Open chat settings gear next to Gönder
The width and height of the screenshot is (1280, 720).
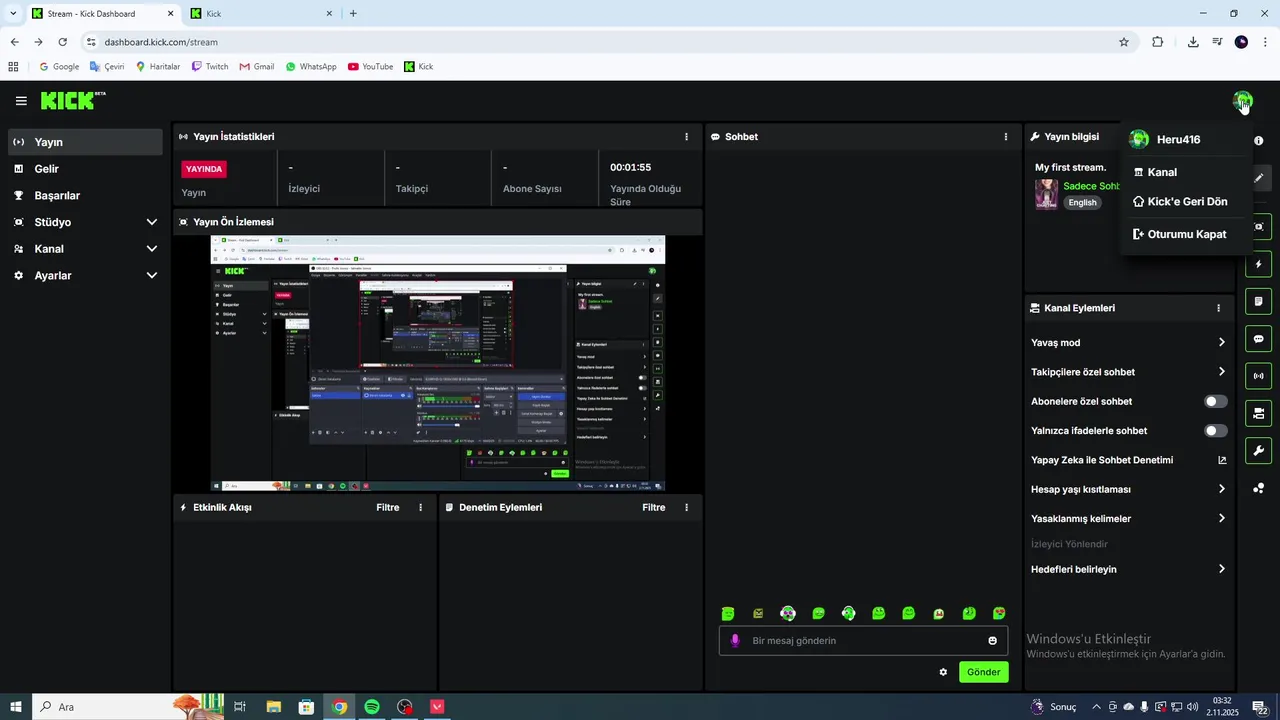[943, 672]
